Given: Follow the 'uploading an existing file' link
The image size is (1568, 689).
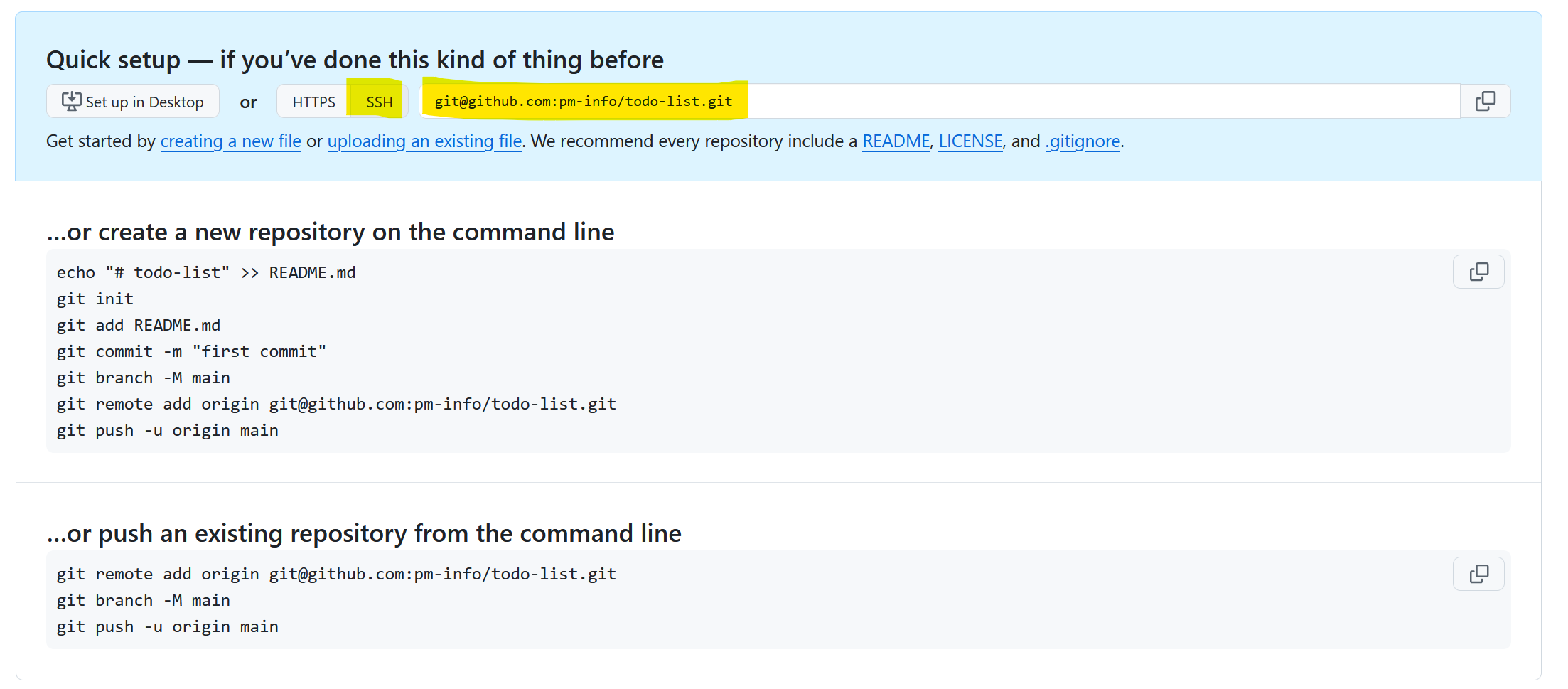Looking at the screenshot, I should click(x=424, y=141).
